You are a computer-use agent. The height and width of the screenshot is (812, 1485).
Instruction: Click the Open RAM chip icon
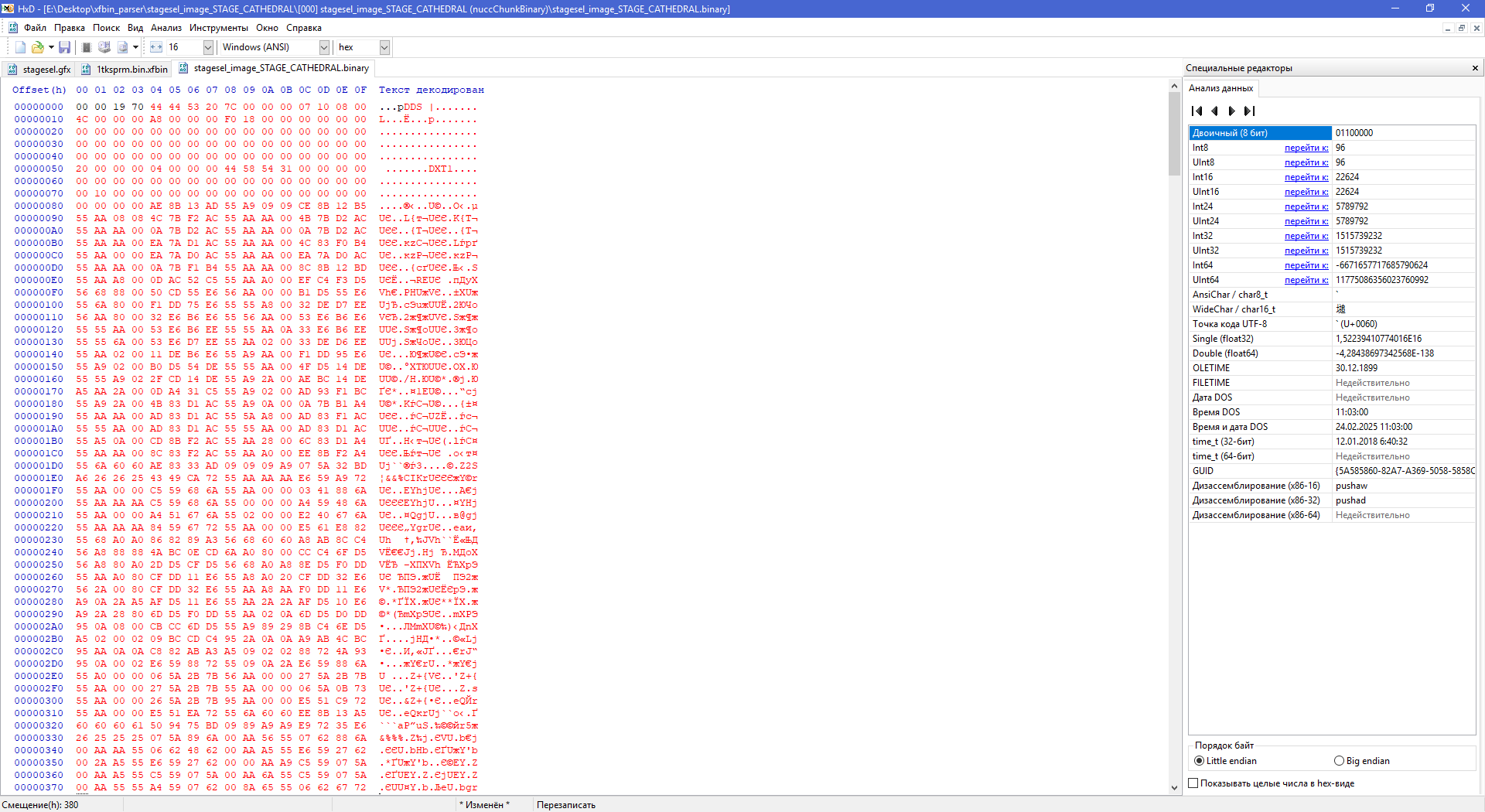tap(87, 47)
